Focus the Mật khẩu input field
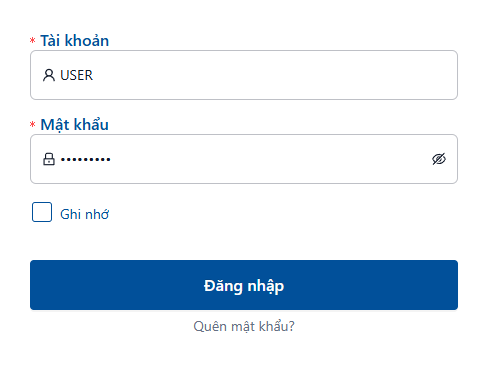Screen dimensions: 487x370 coord(244,159)
